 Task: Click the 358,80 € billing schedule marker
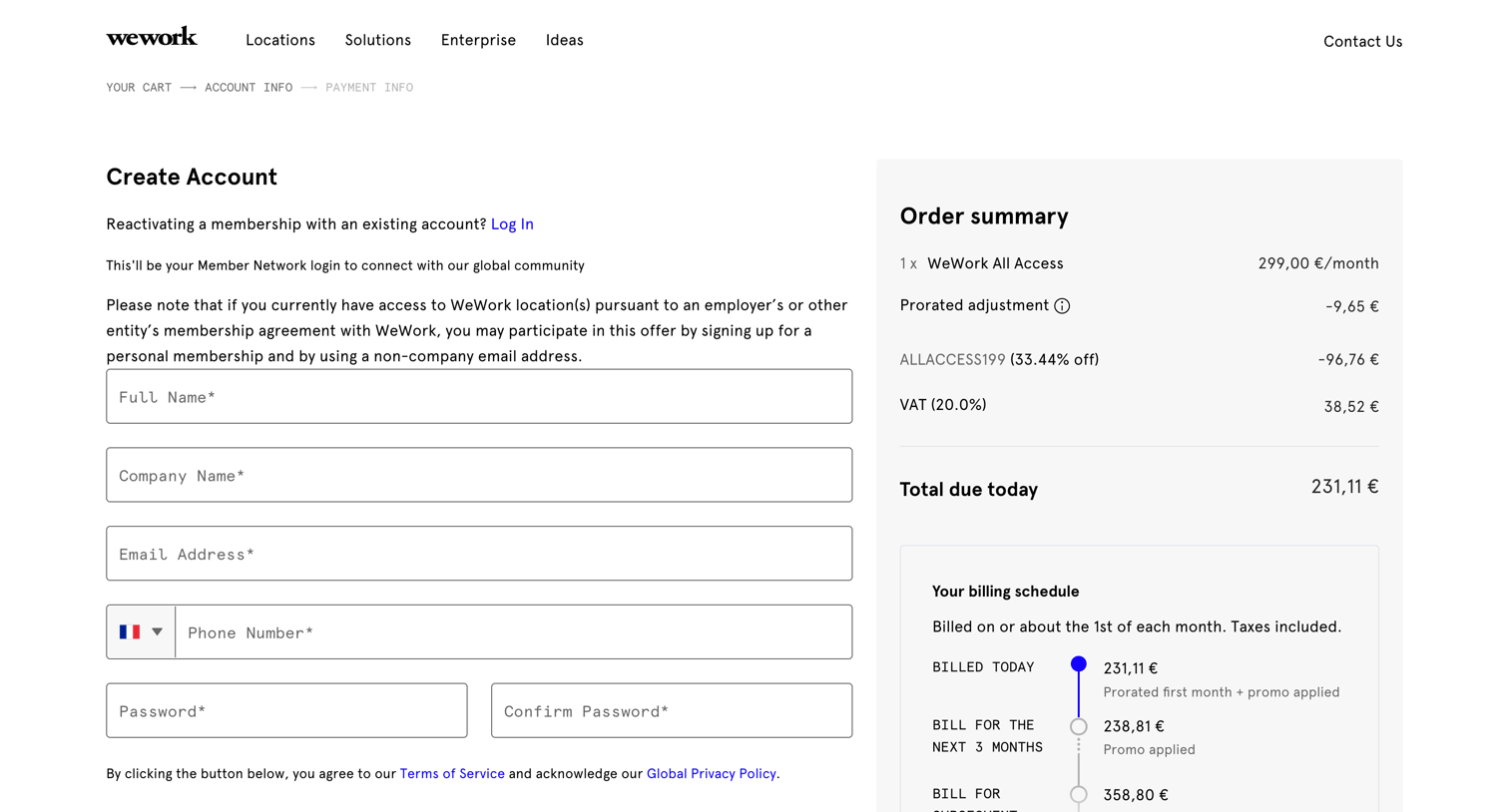[1079, 795]
